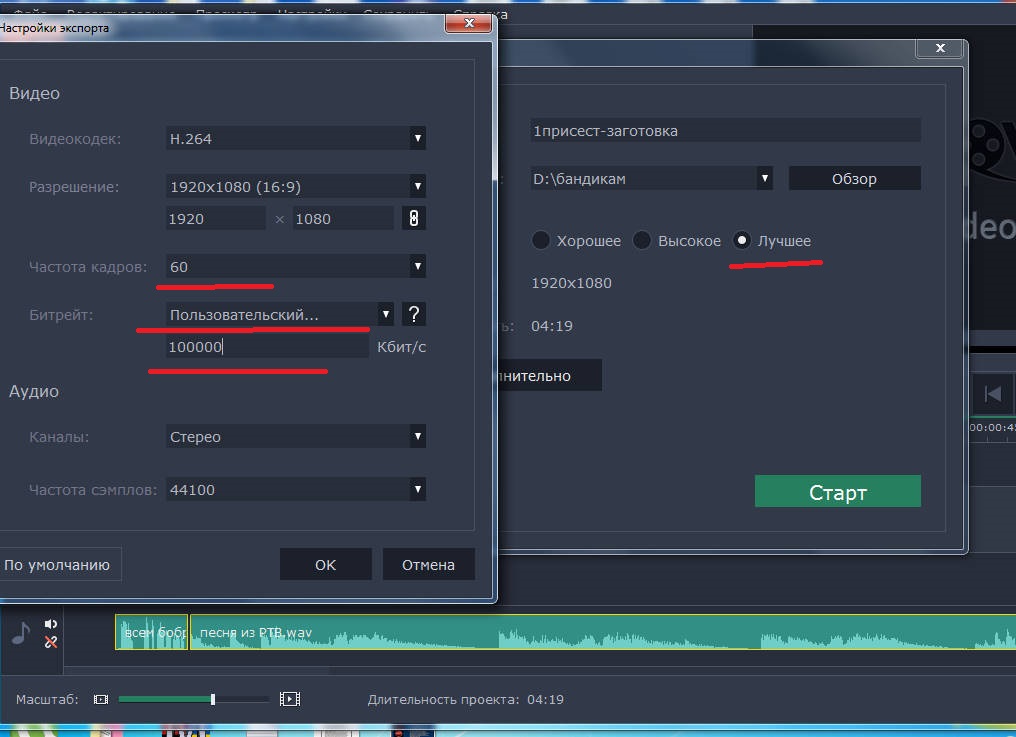This screenshot has height=737, width=1016.
Task: Jump to previous frame in the player
Action: click(x=992, y=394)
